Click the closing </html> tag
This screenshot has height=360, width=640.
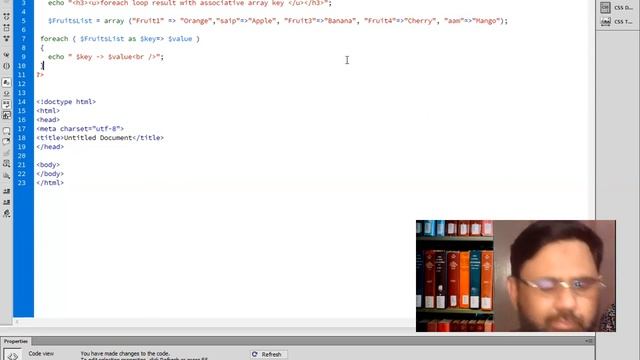pos(50,183)
